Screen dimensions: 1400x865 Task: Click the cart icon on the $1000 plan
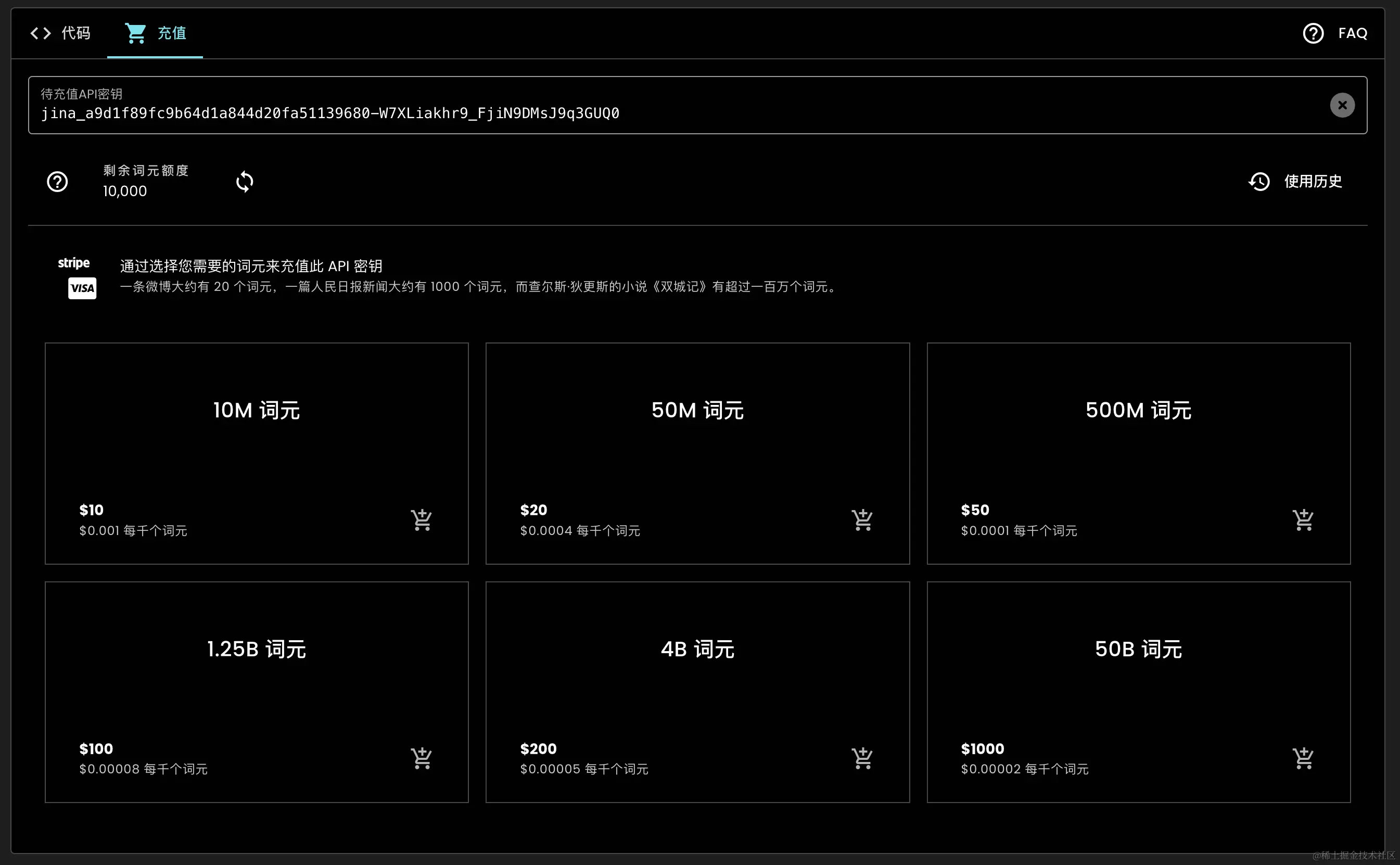1303,759
